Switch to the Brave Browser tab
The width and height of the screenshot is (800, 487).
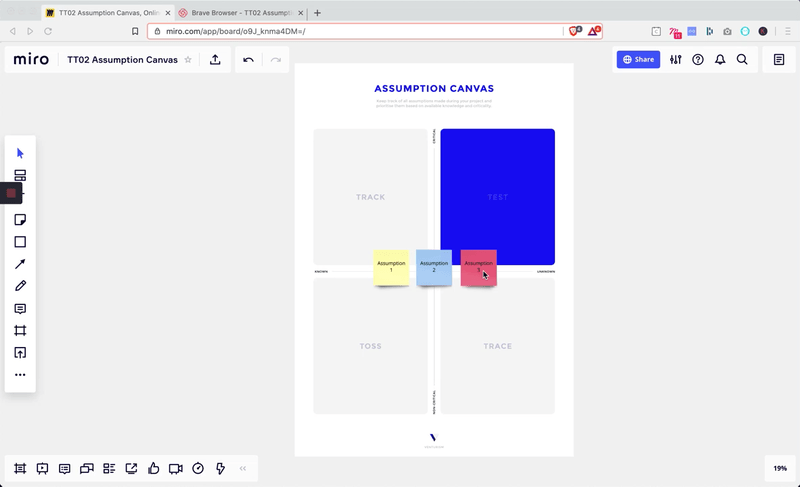coord(241,13)
